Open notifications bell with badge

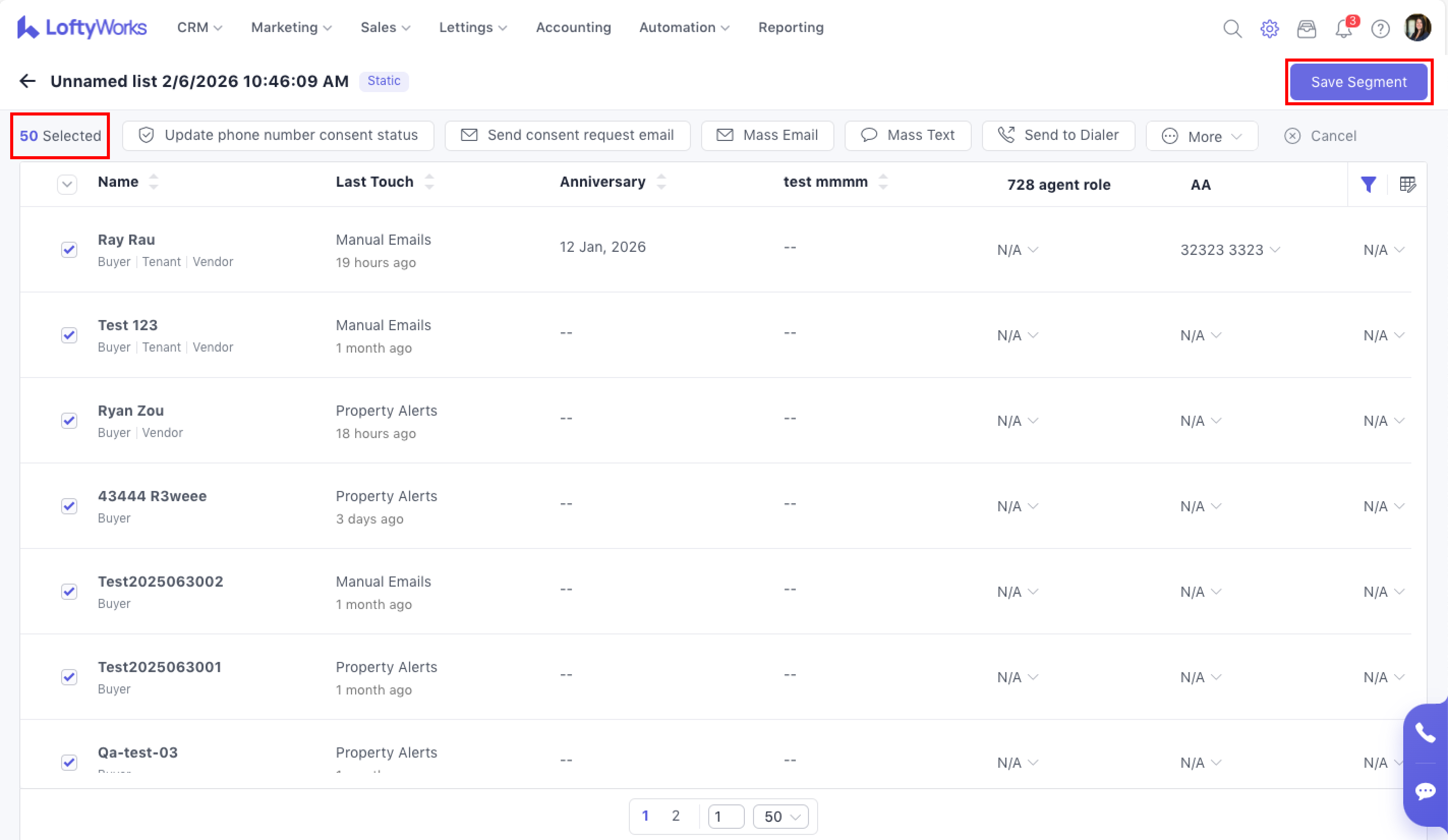1343,28
